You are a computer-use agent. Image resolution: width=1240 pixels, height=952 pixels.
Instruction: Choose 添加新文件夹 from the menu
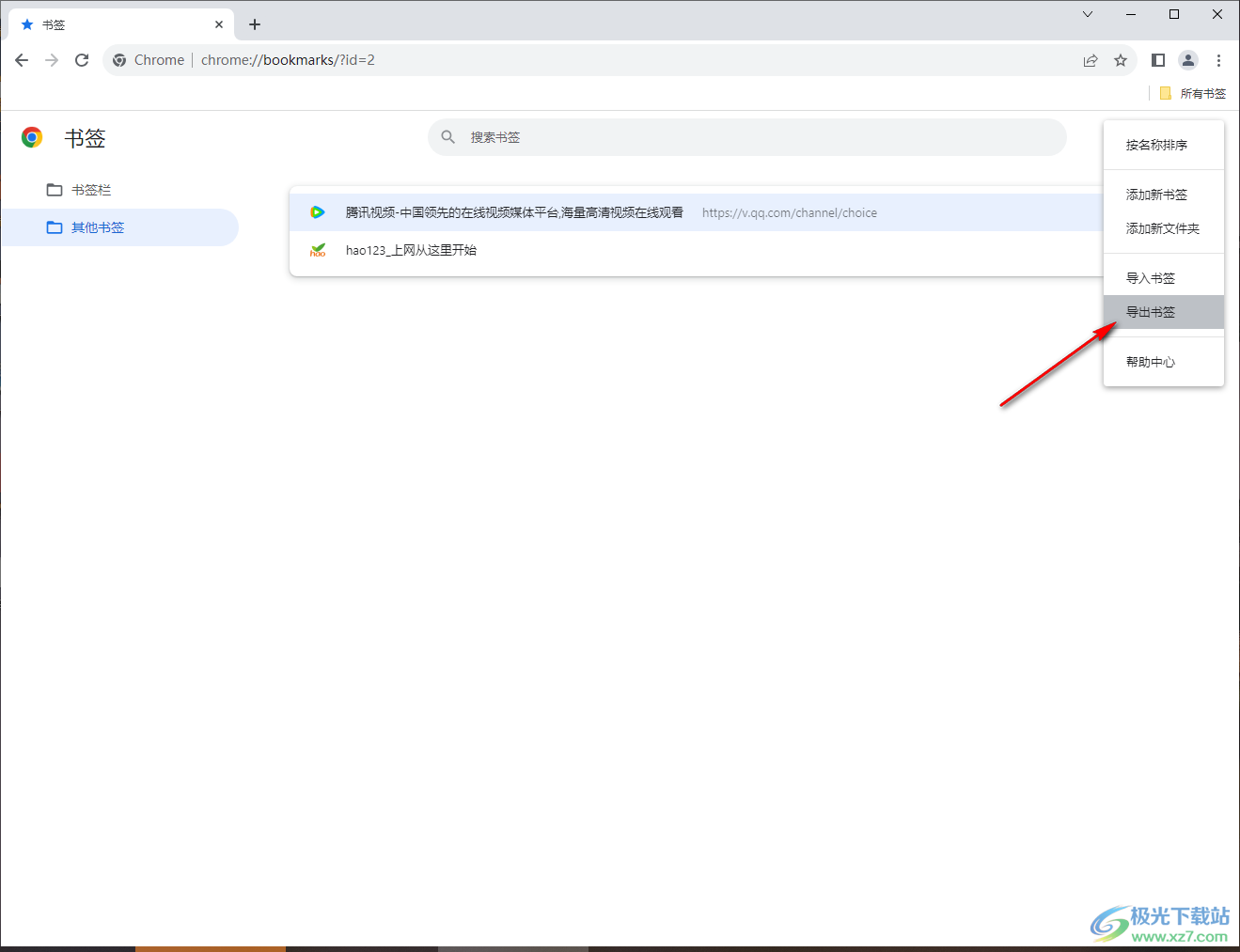click(1164, 228)
